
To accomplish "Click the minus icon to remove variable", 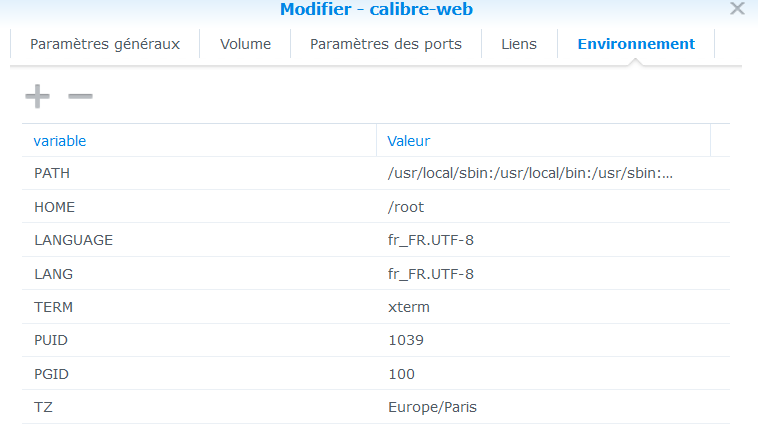I will click(x=80, y=96).
